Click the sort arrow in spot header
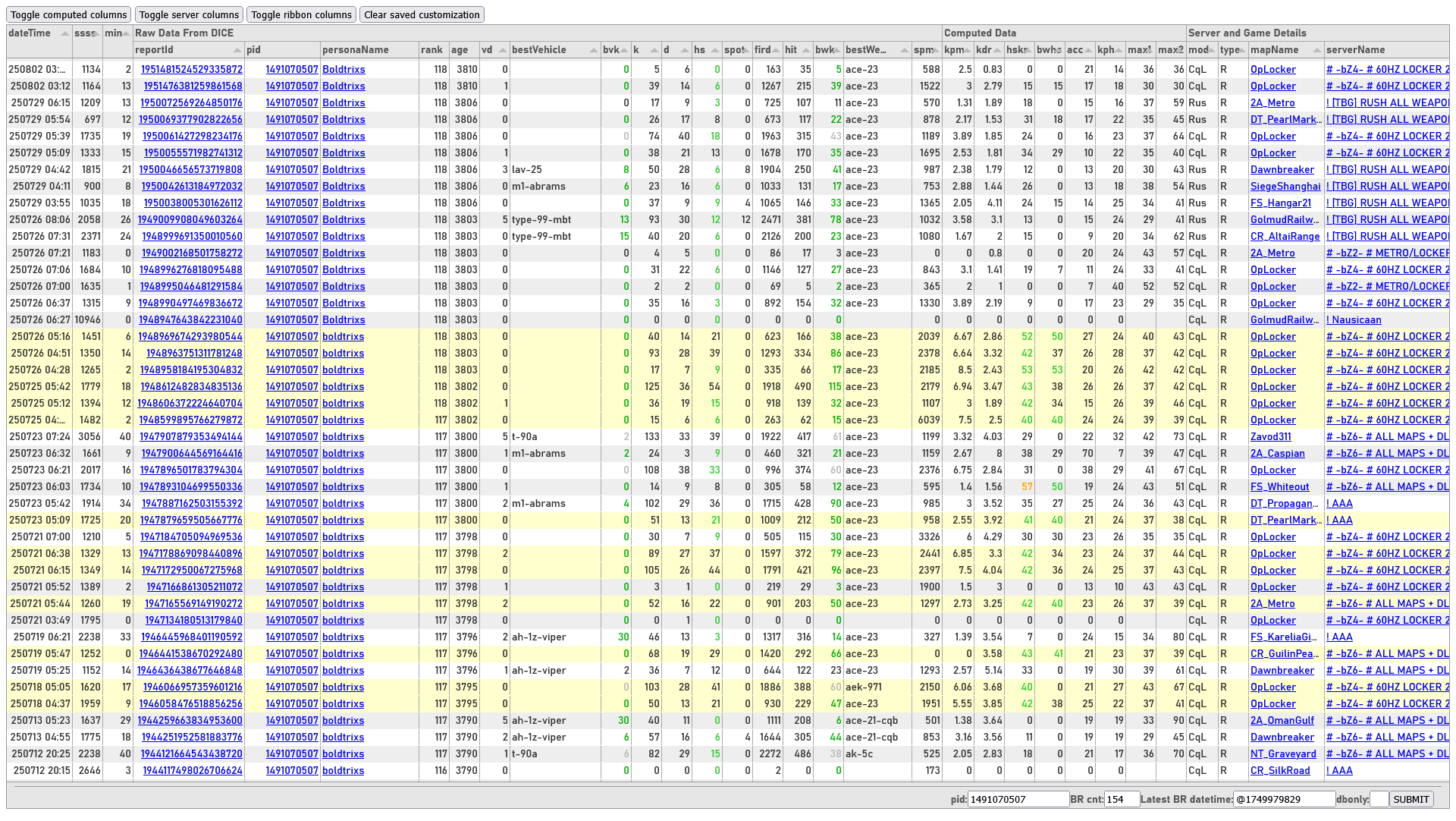The image size is (1456, 821). coord(745,50)
